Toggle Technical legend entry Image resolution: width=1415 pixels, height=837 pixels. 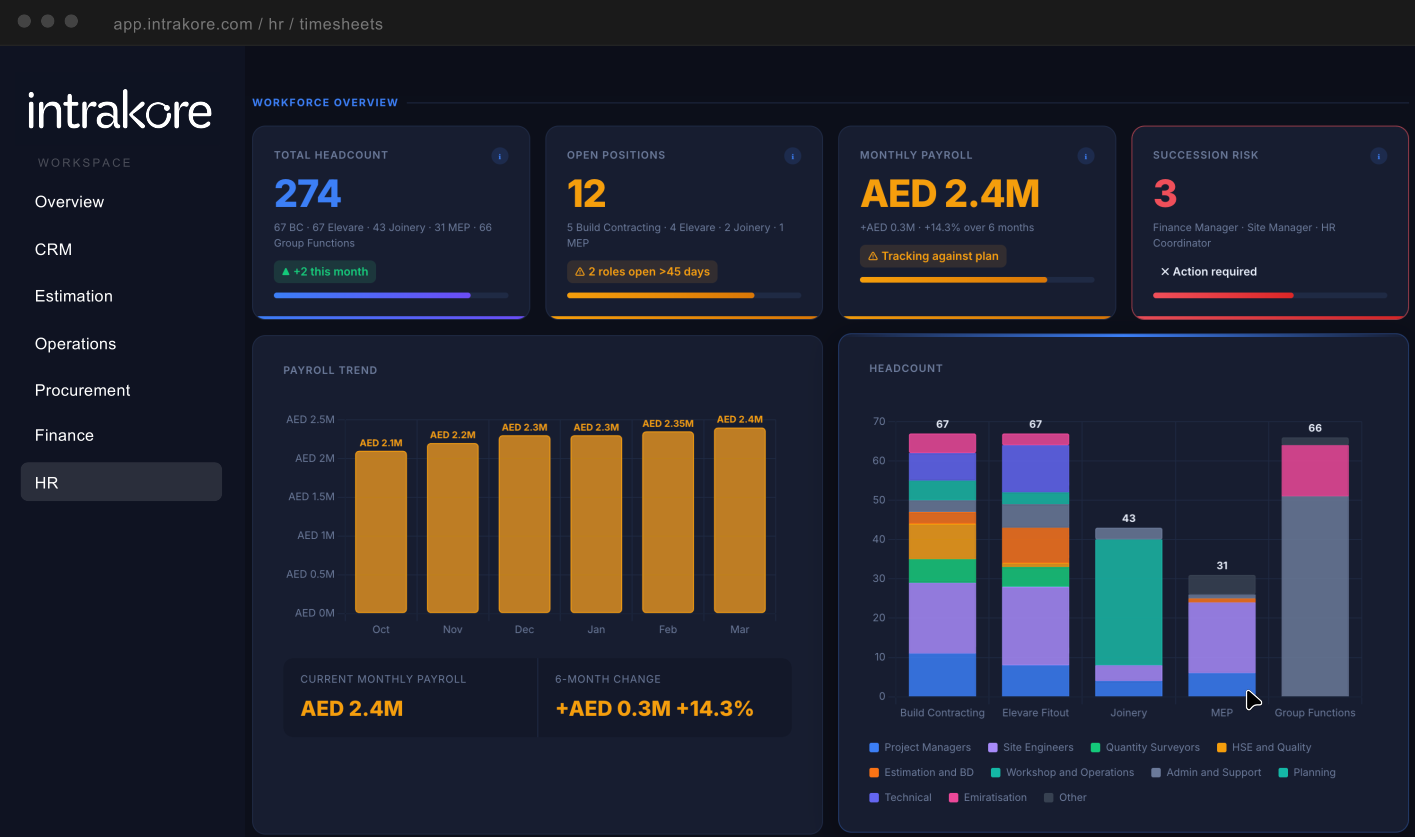coord(900,798)
